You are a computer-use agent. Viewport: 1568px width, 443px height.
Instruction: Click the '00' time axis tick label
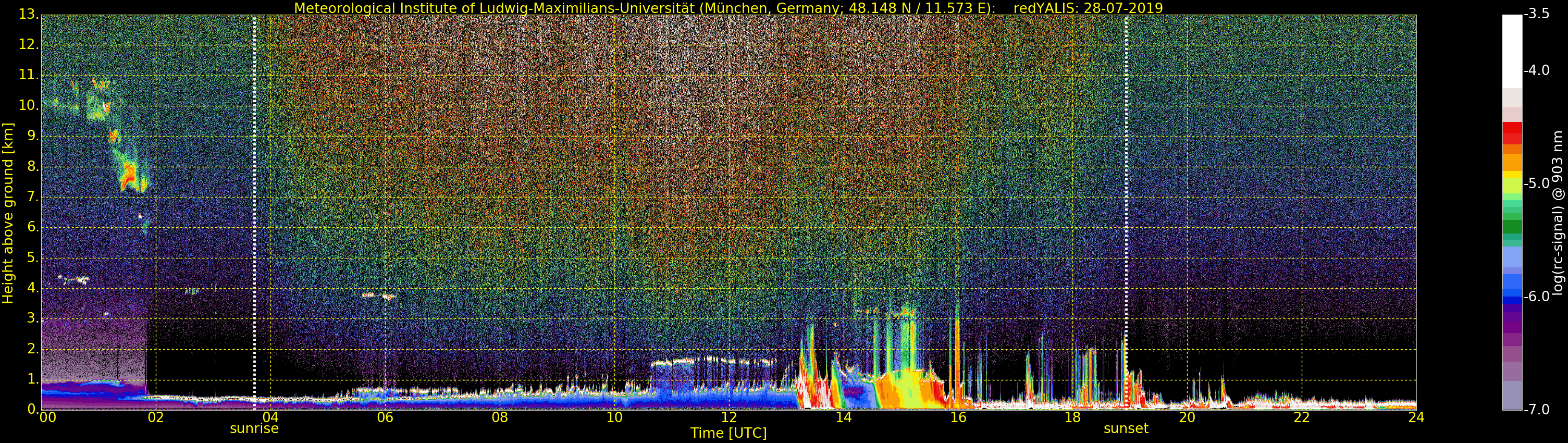pyautogui.click(x=47, y=417)
